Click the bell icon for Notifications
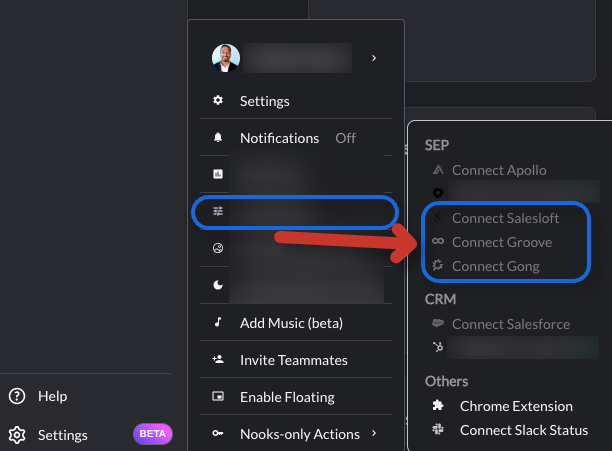 click(218, 137)
